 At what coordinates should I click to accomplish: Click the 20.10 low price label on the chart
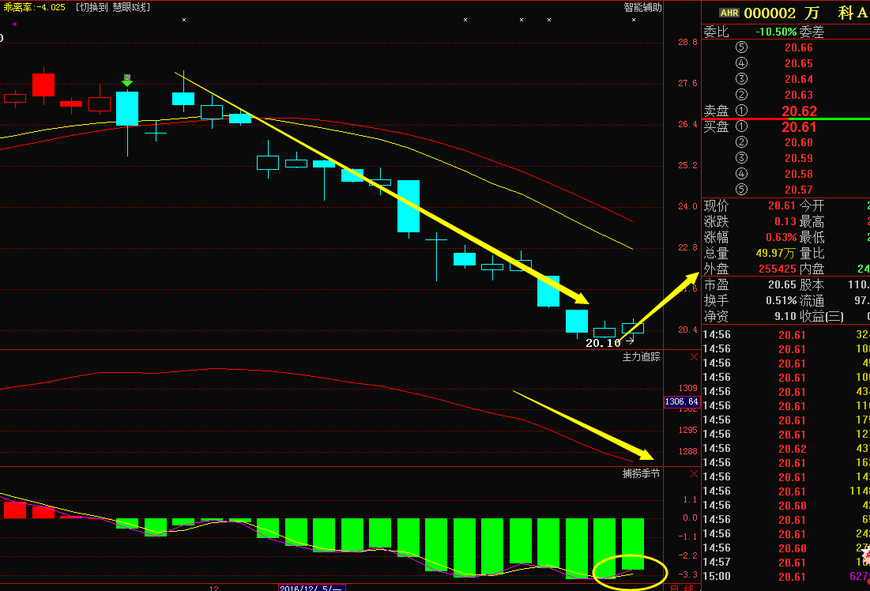pos(603,343)
